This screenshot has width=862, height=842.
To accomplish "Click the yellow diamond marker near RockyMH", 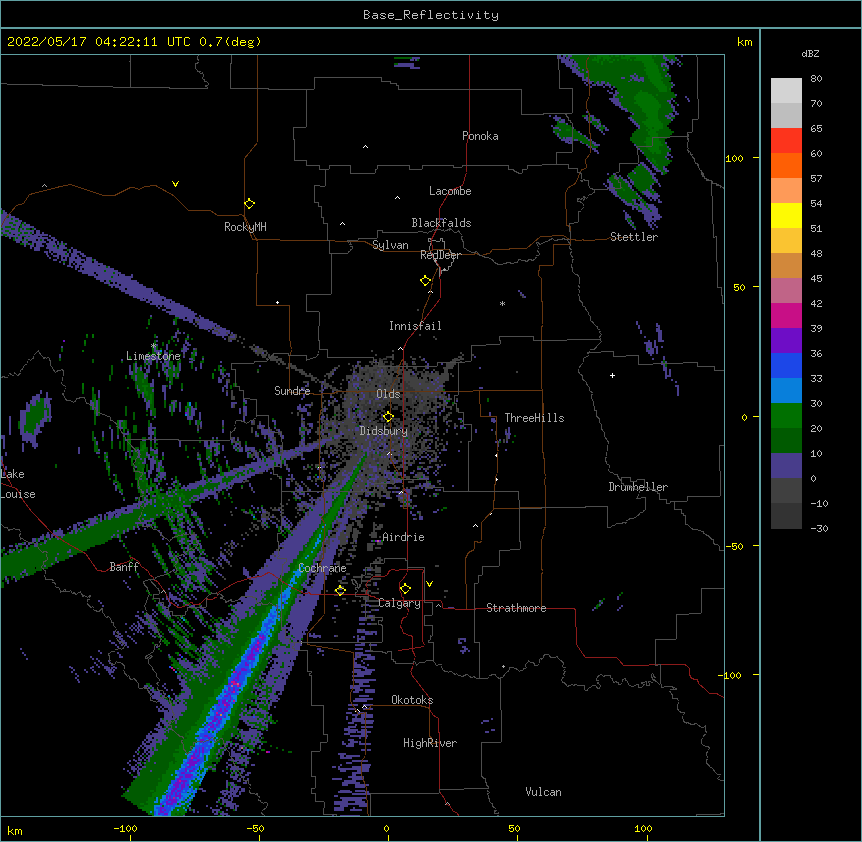I will 250,204.
